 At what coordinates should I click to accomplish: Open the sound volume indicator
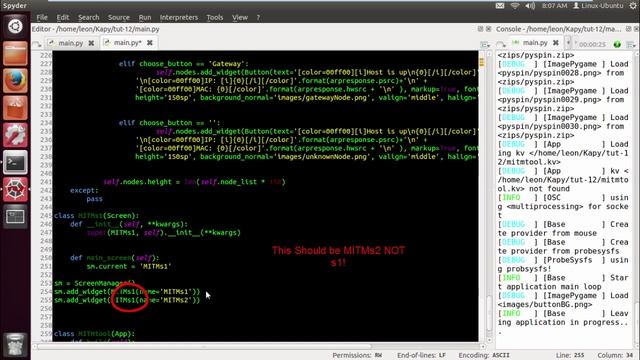(x=530, y=6)
